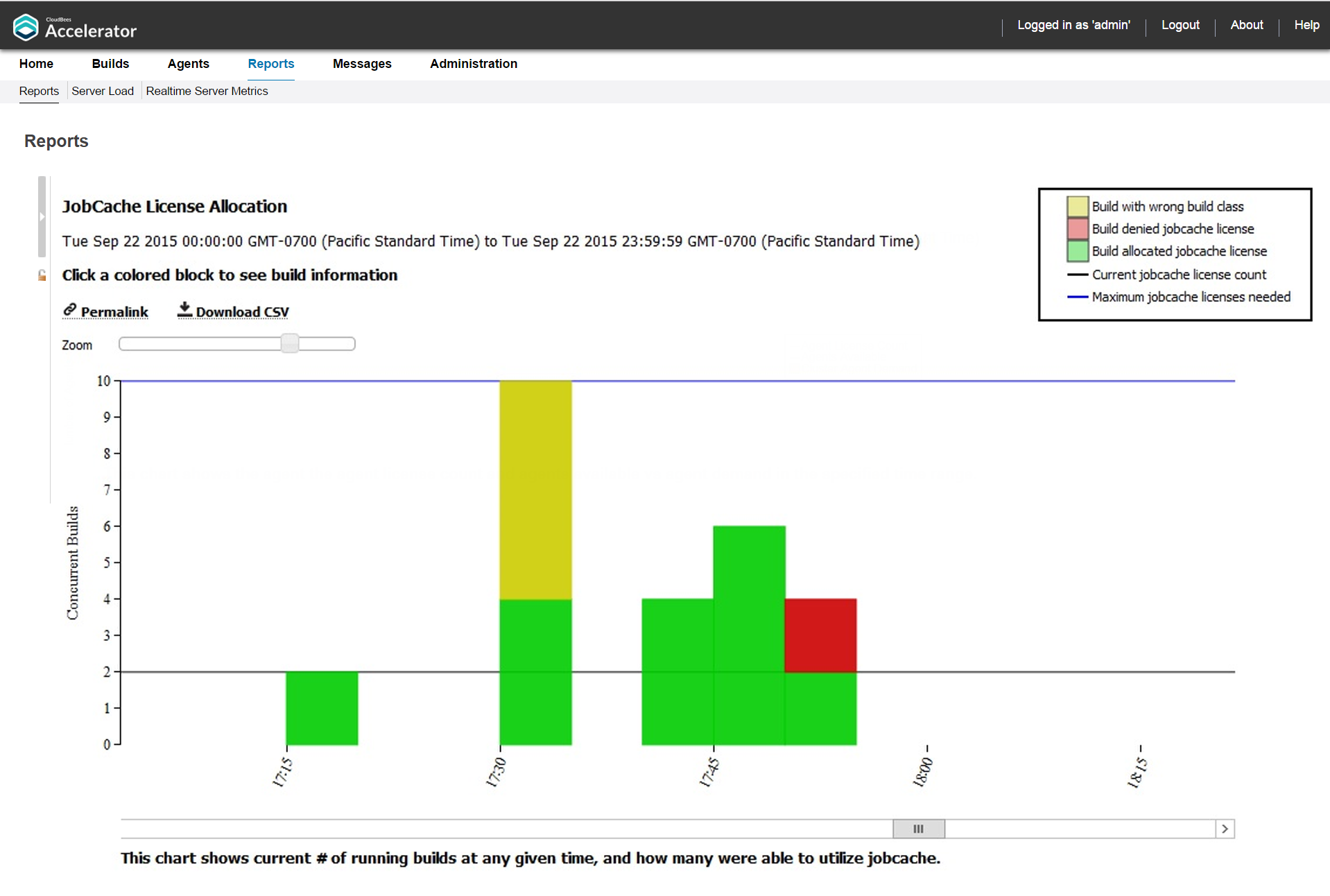Switch to the Server Load sub-tab
Screen dimensions: 1330x896
103,91
